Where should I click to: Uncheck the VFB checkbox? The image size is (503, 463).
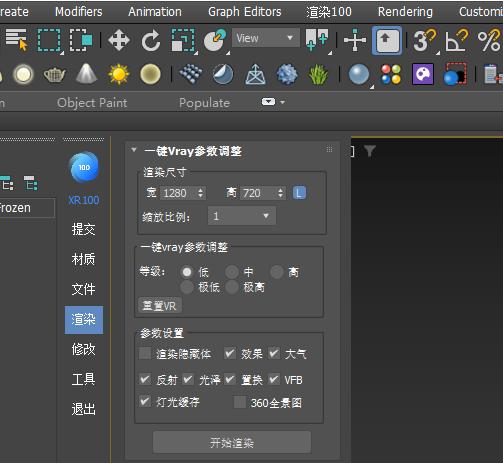pos(274,379)
